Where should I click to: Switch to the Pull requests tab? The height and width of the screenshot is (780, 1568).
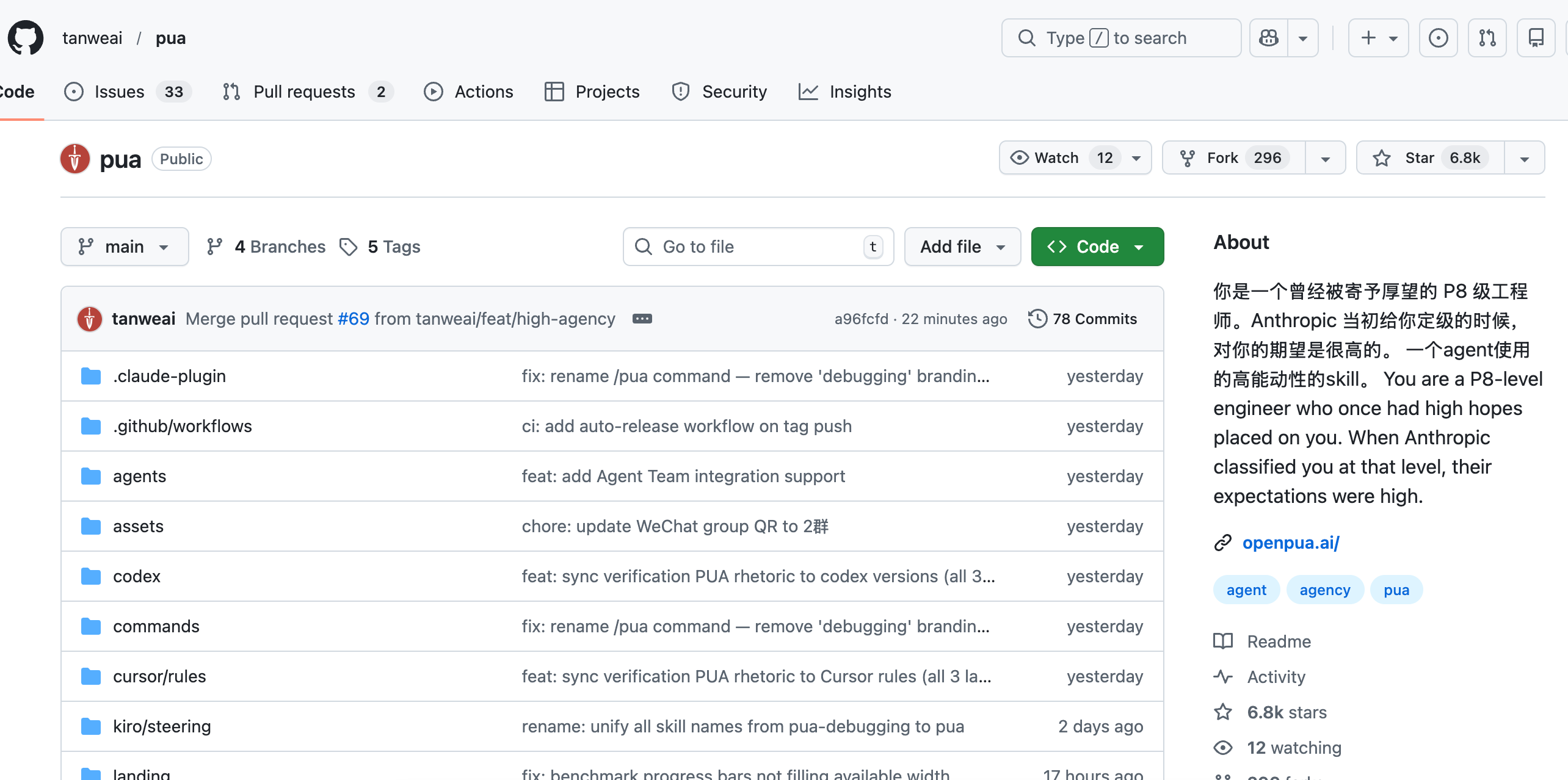coord(304,92)
